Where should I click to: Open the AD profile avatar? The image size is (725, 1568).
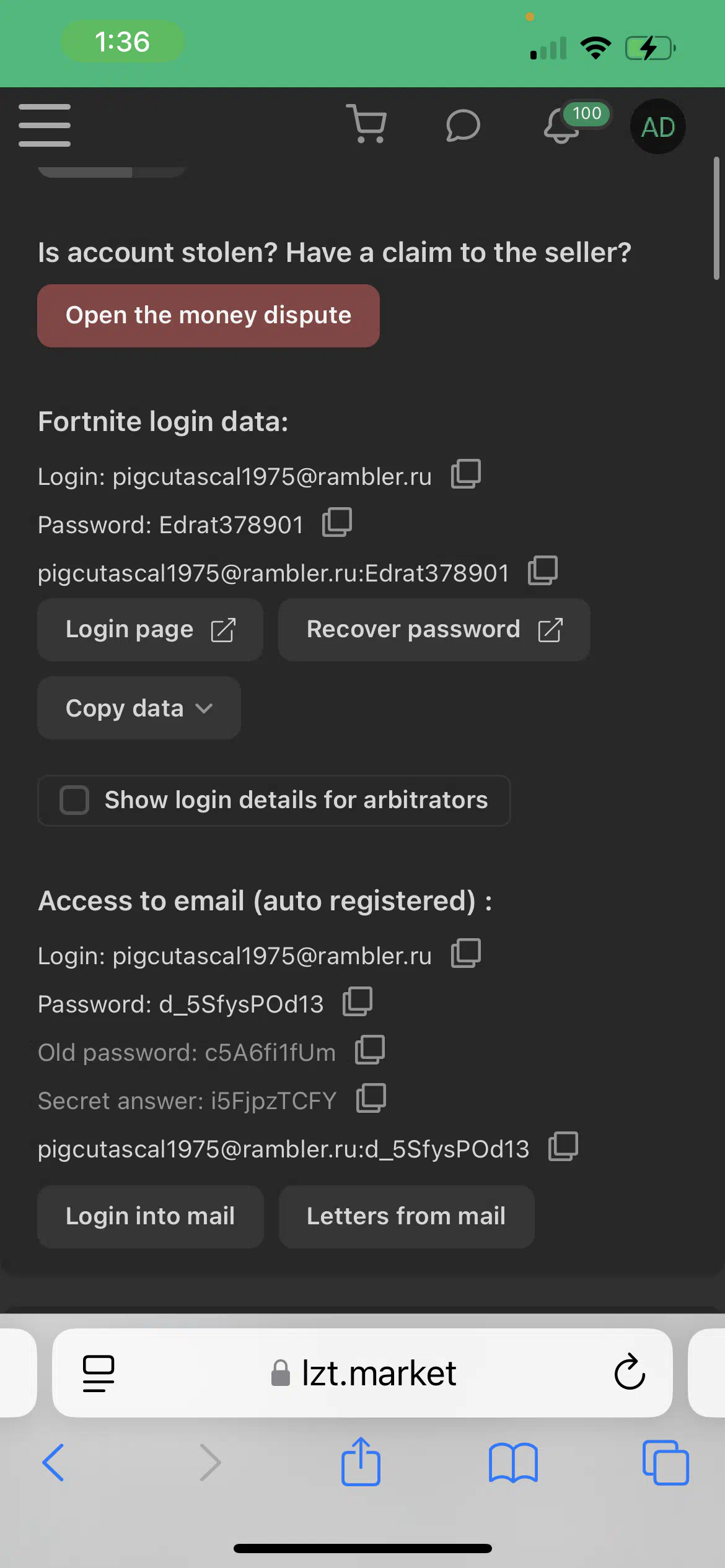(x=657, y=126)
